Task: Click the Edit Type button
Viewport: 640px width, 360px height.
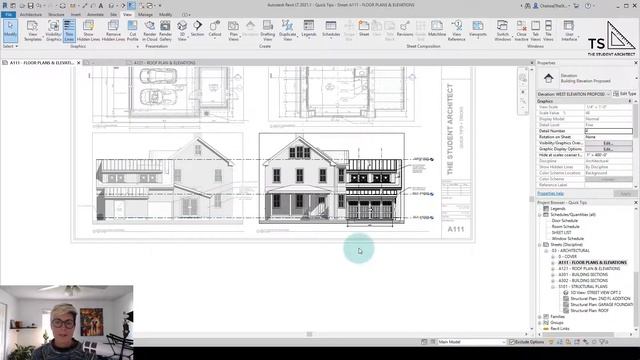Action: pyautogui.click(x=625, y=94)
